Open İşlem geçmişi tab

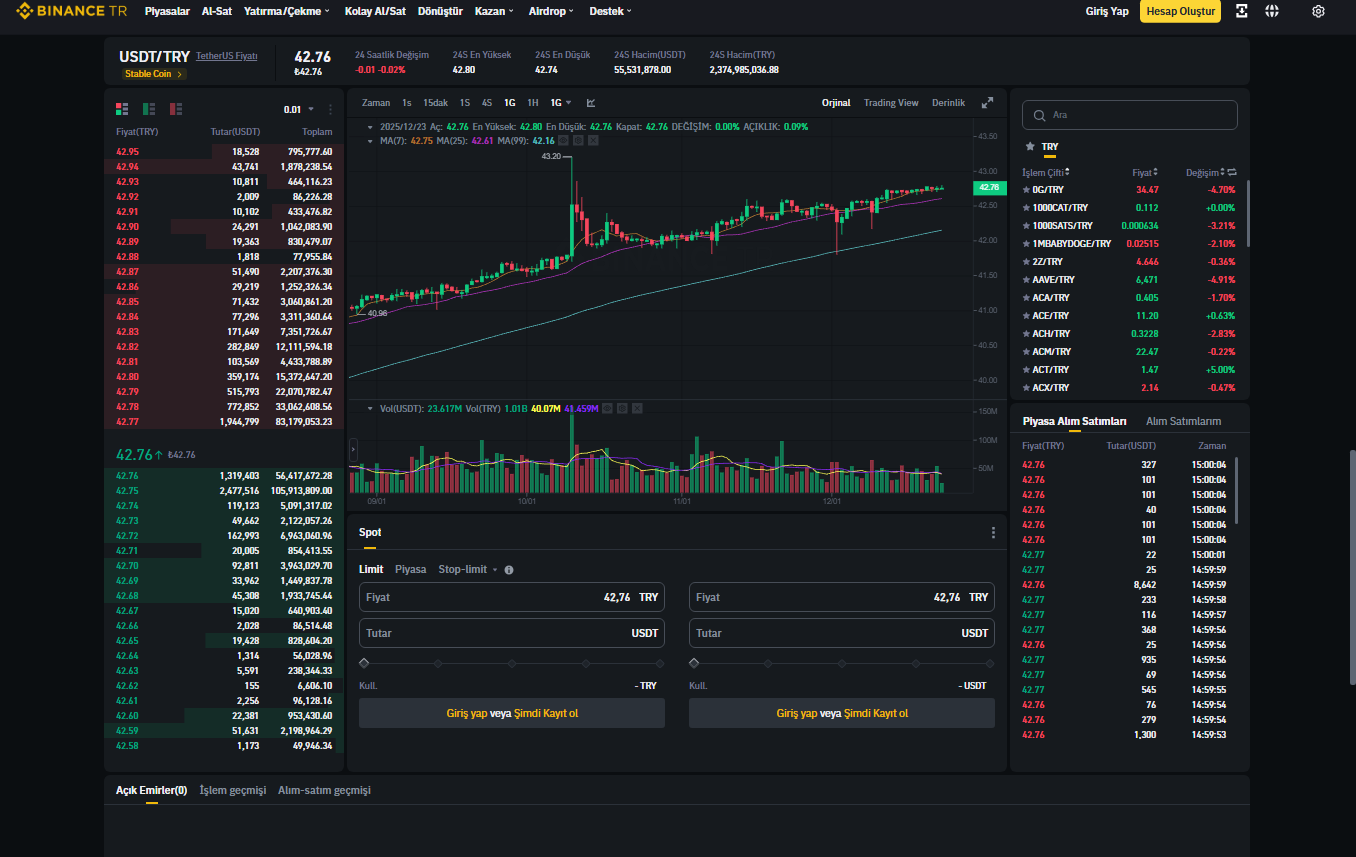[x=233, y=791]
